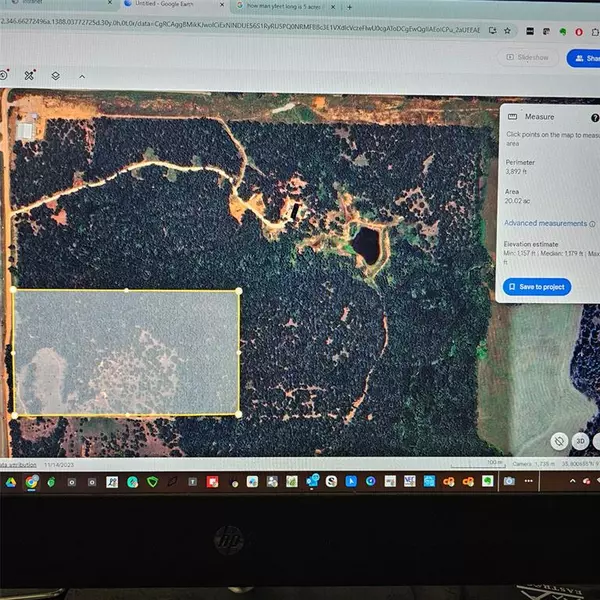The height and width of the screenshot is (600, 600).
Task: Click the Measure panel help icon
Action: [x=595, y=117]
